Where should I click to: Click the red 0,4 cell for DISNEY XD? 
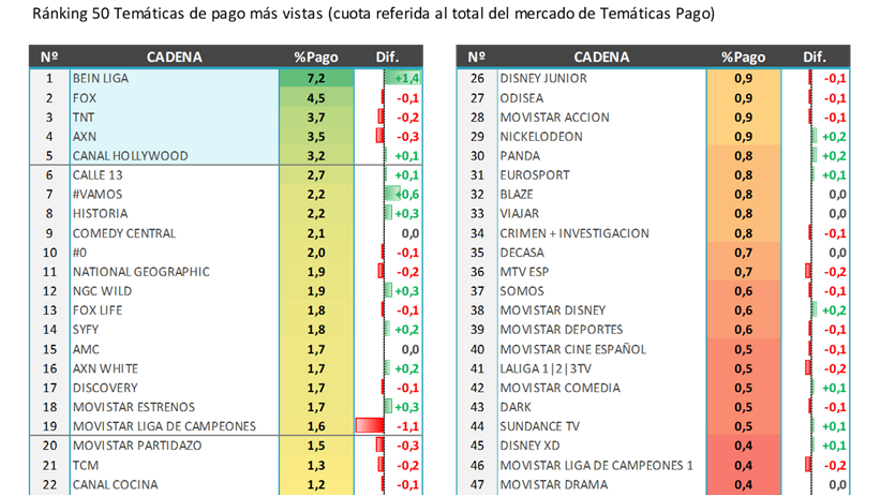point(743,446)
